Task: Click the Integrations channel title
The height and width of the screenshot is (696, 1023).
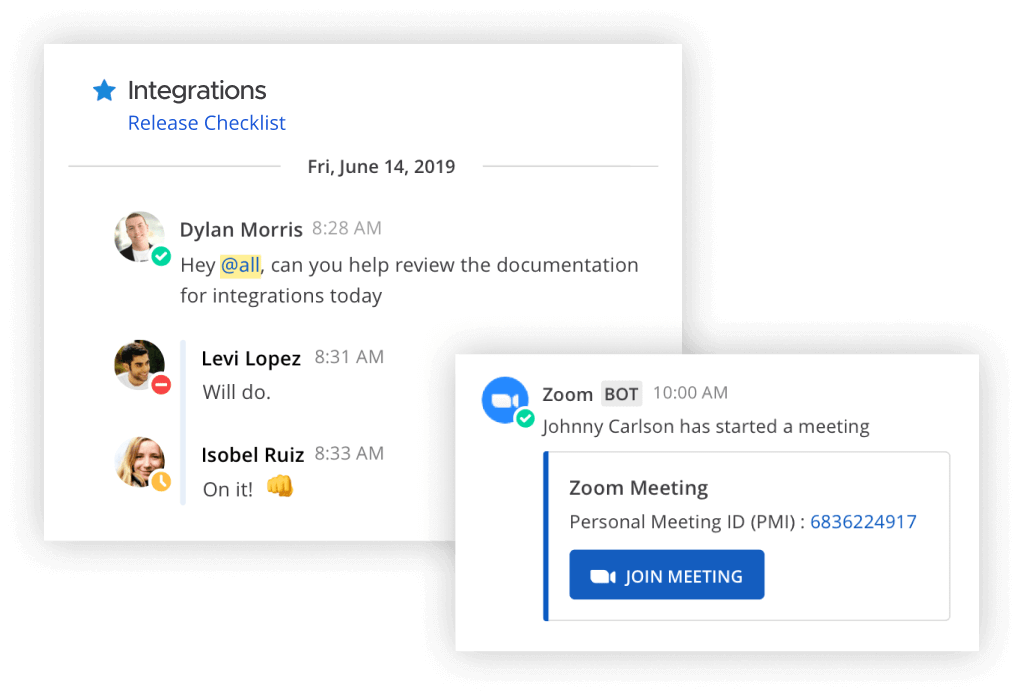Action: [x=196, y=90]
